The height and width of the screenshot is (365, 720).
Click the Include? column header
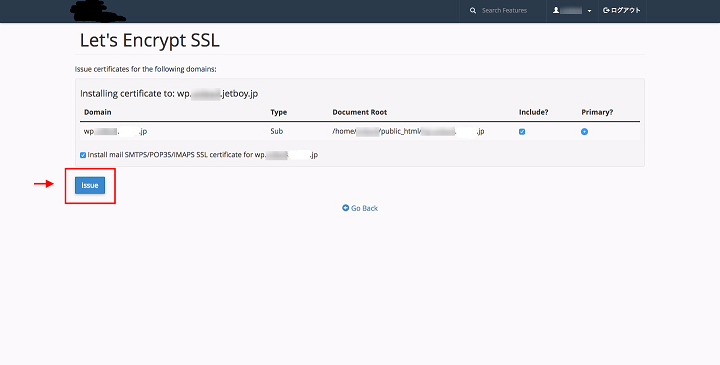click(534, 112)
